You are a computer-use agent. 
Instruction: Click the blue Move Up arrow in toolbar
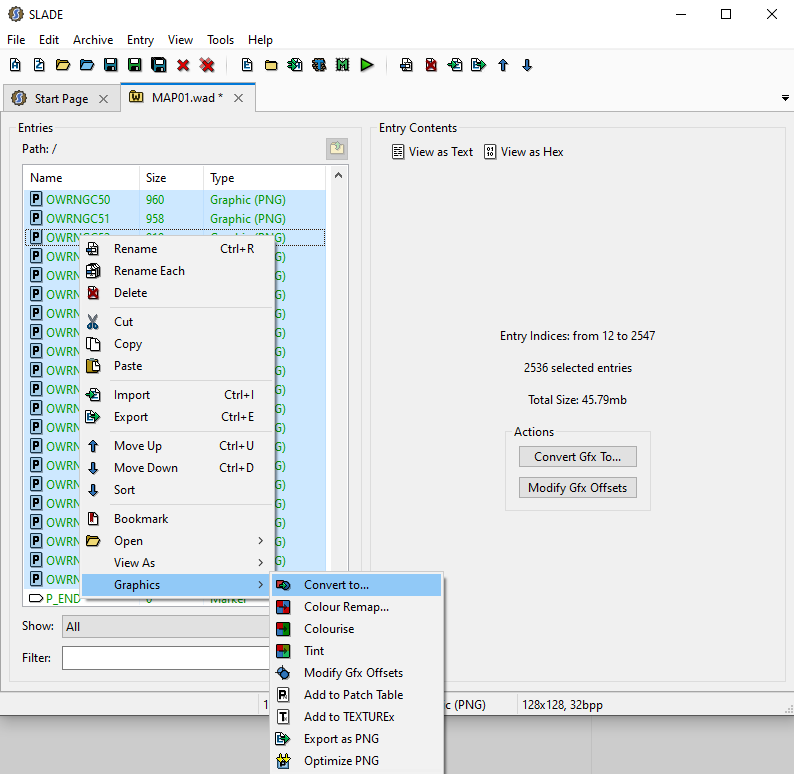[x=503, y=65]
